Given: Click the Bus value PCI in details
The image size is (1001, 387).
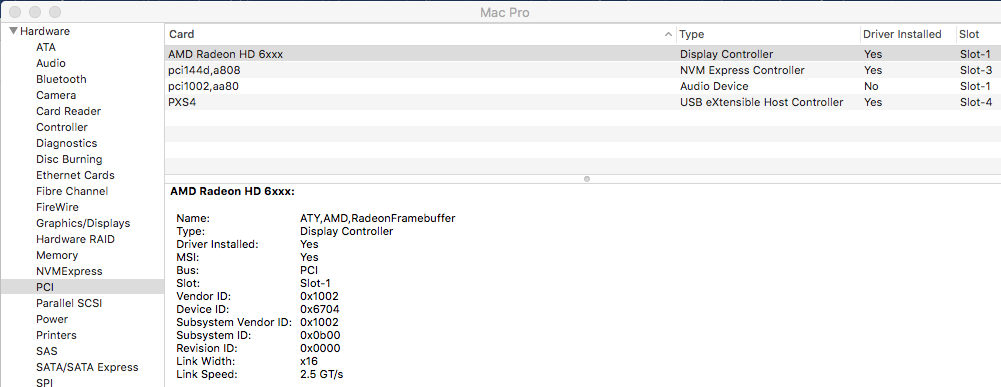Looking at the screenshot, I should (309, 269).
